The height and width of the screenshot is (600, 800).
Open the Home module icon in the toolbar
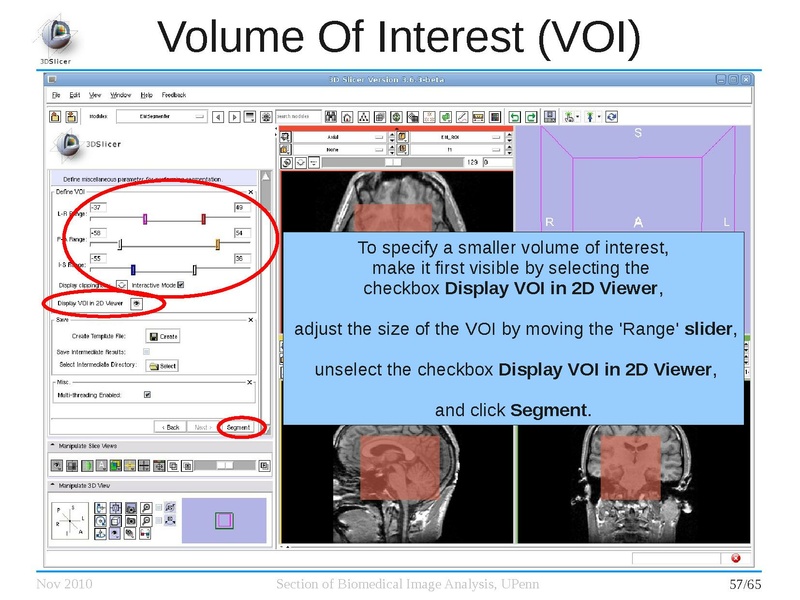click(346, 114)
